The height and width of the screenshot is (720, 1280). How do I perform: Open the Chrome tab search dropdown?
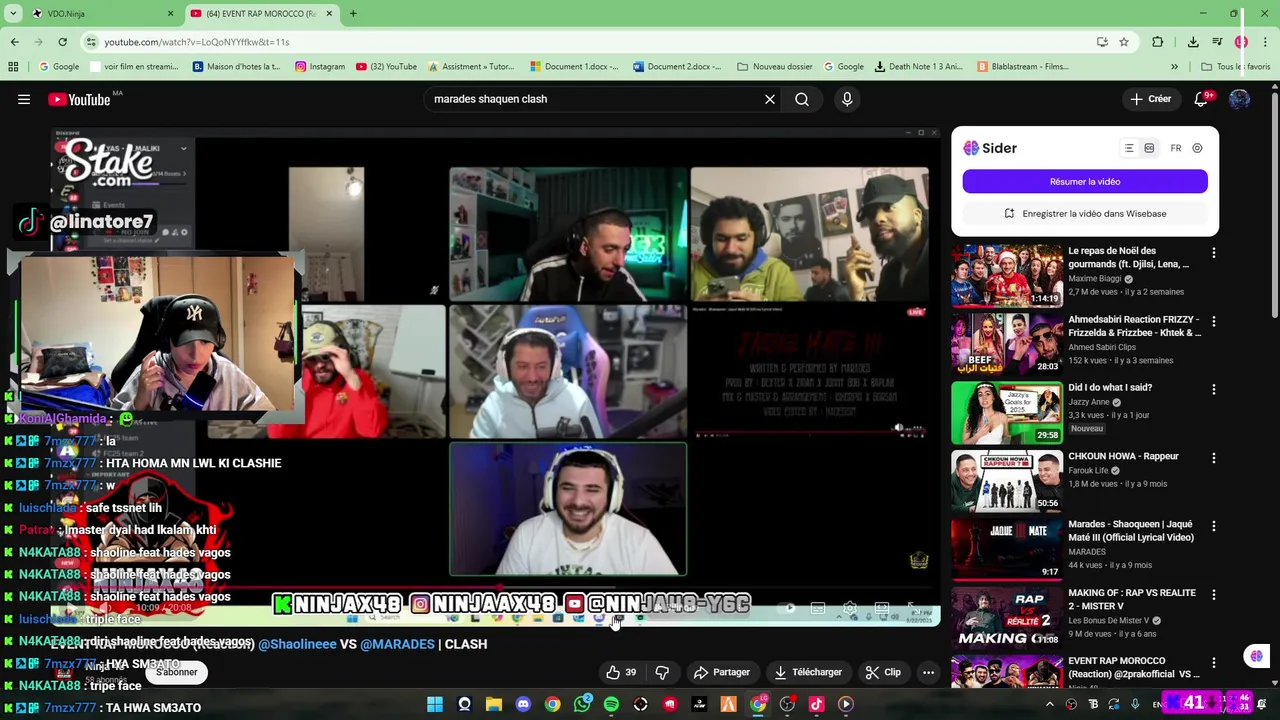click(13, 13)
